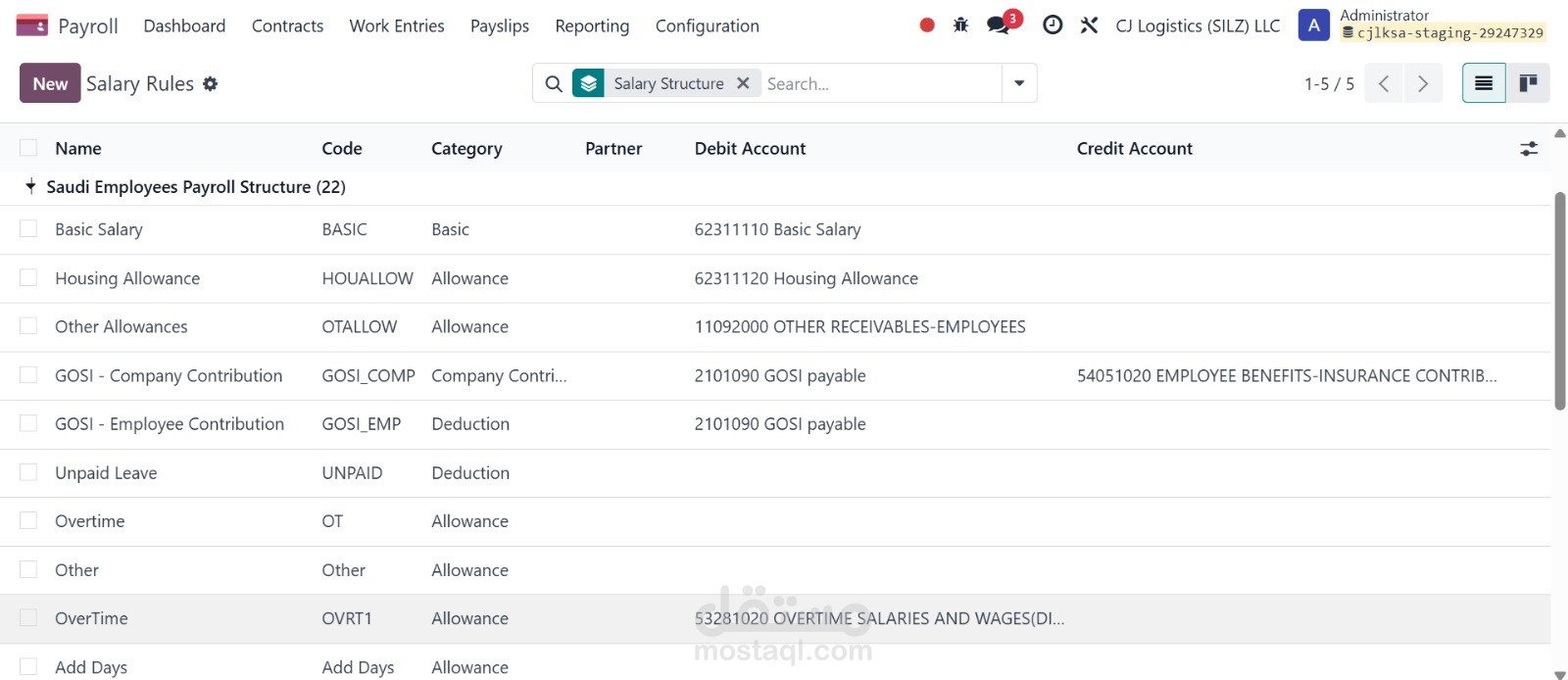
Task: Open Salary Rules gear settings
Action: [211, 84]
